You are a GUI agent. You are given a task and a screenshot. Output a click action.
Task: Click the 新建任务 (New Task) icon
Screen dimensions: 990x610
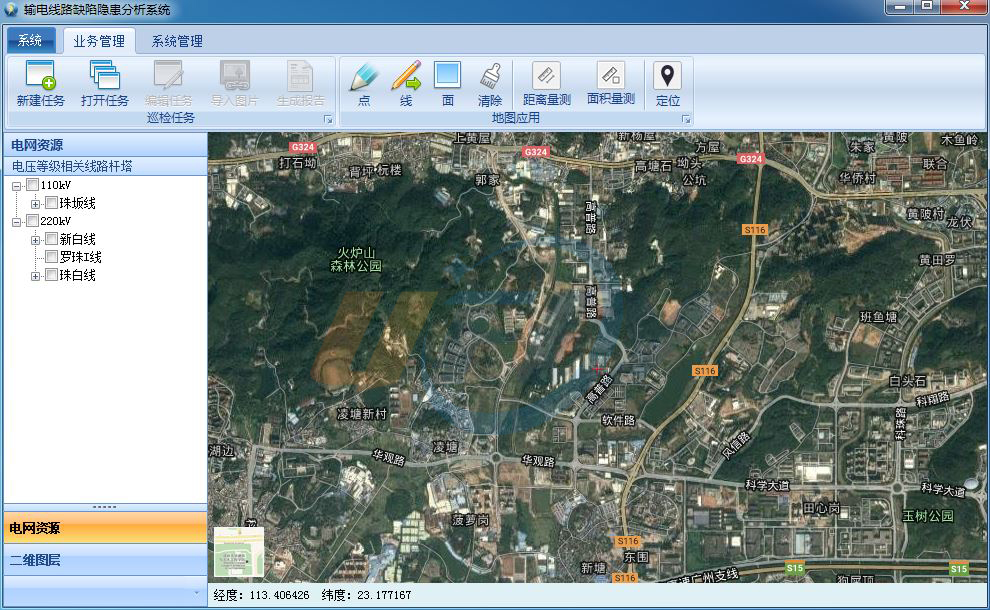point(40,77)
